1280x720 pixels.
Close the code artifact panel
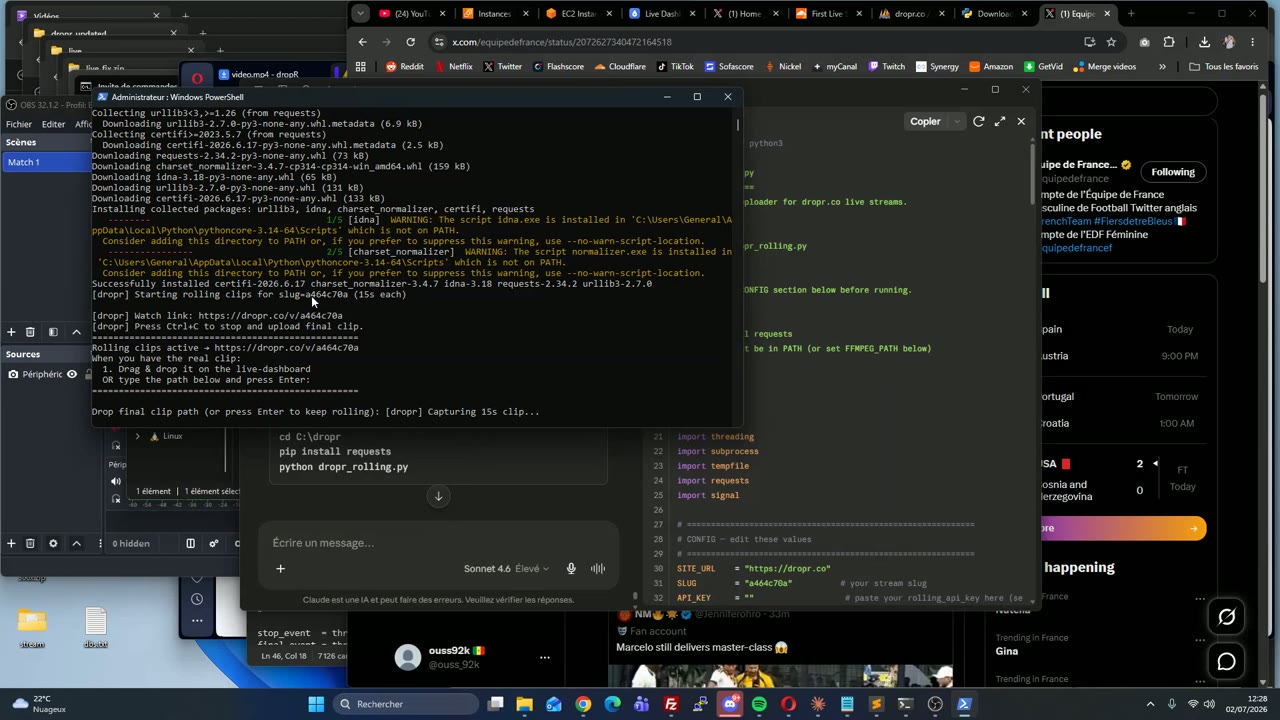[1021, 122]
